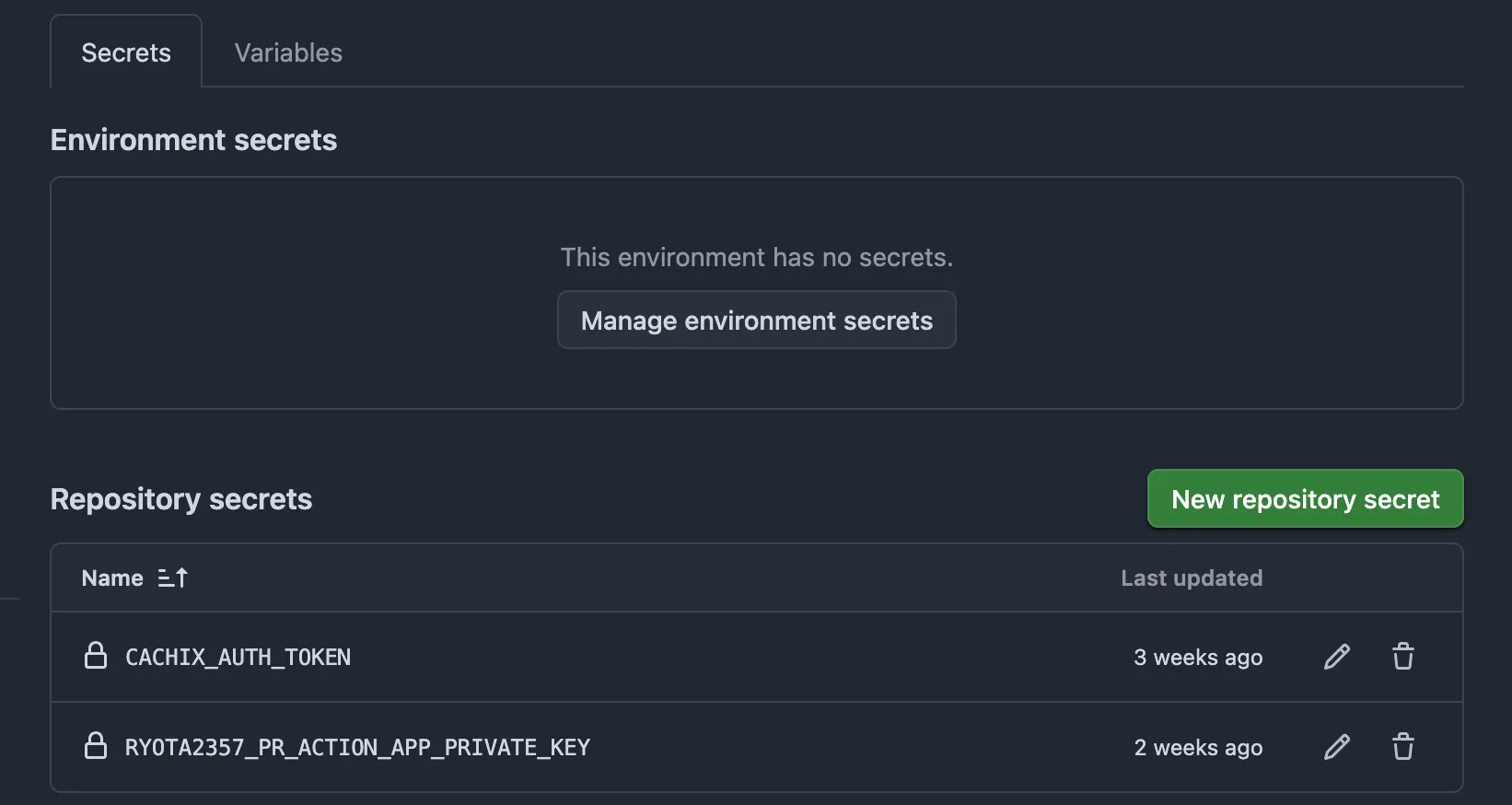Select the CACHIX_AUTH_TOKEN secret name
The image size is (1512, 805).
(x=238, y=657)
